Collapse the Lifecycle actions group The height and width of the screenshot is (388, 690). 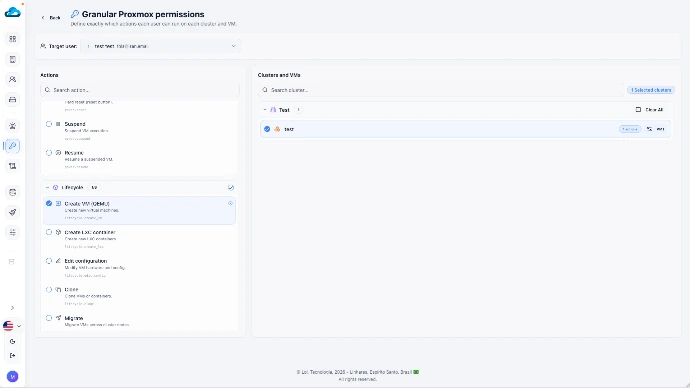click(x=48, y=187)
